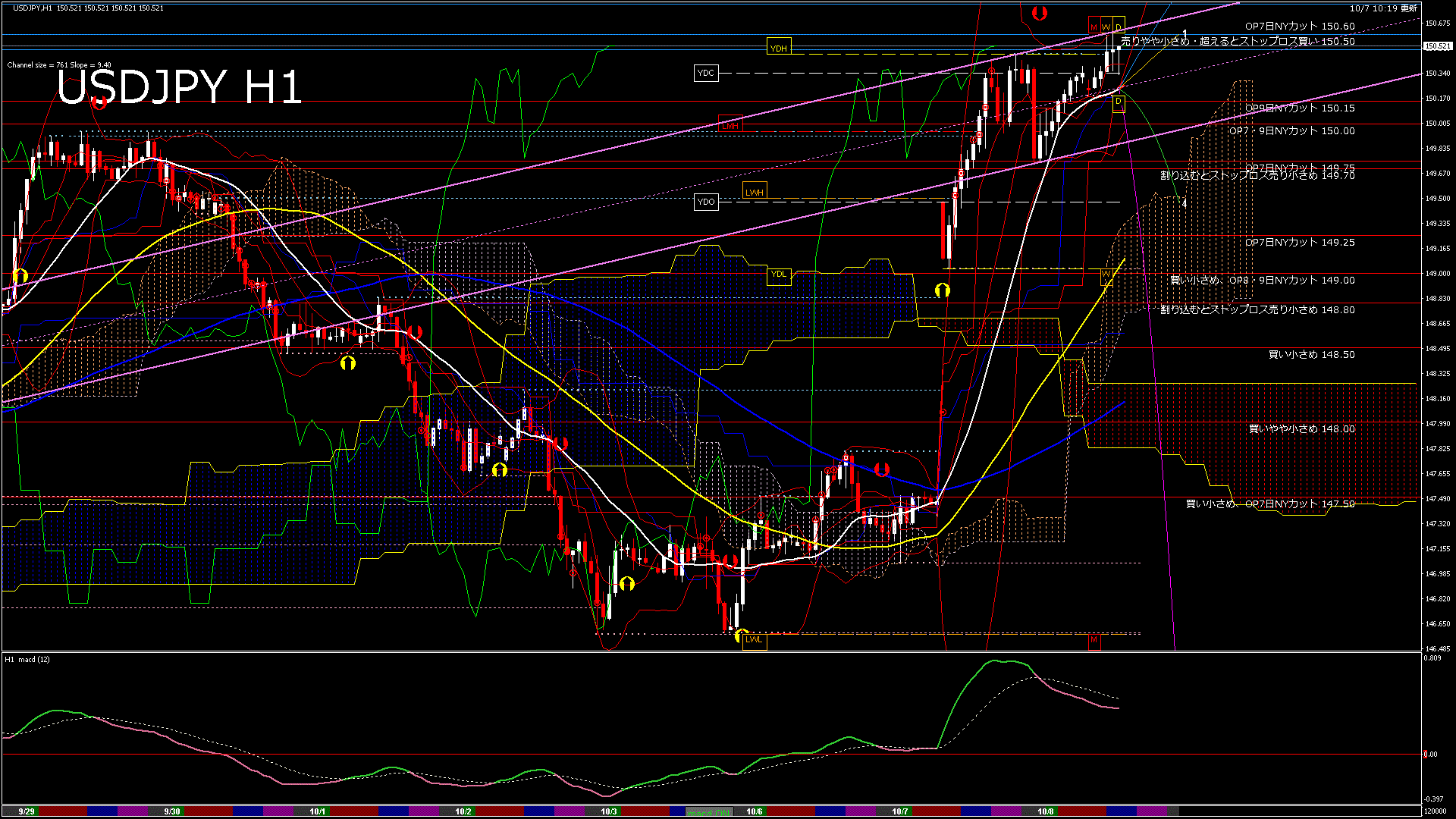The width and height of the screenshot is (1456, 819).
Task: Click the Channel size slope text
Action: click(x=59, y=65)
